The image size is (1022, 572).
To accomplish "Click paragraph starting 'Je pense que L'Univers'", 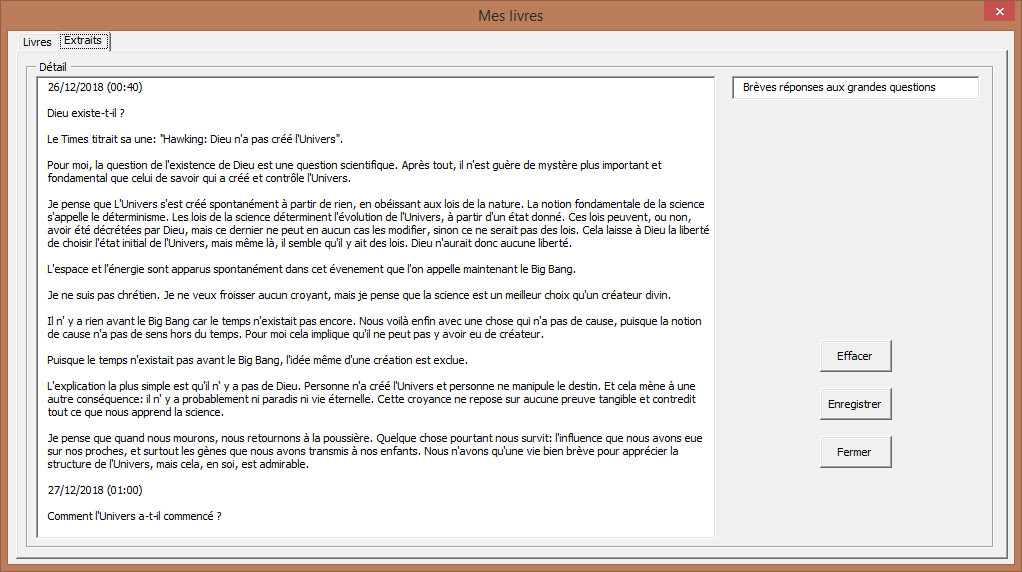I will click(378, 223).
